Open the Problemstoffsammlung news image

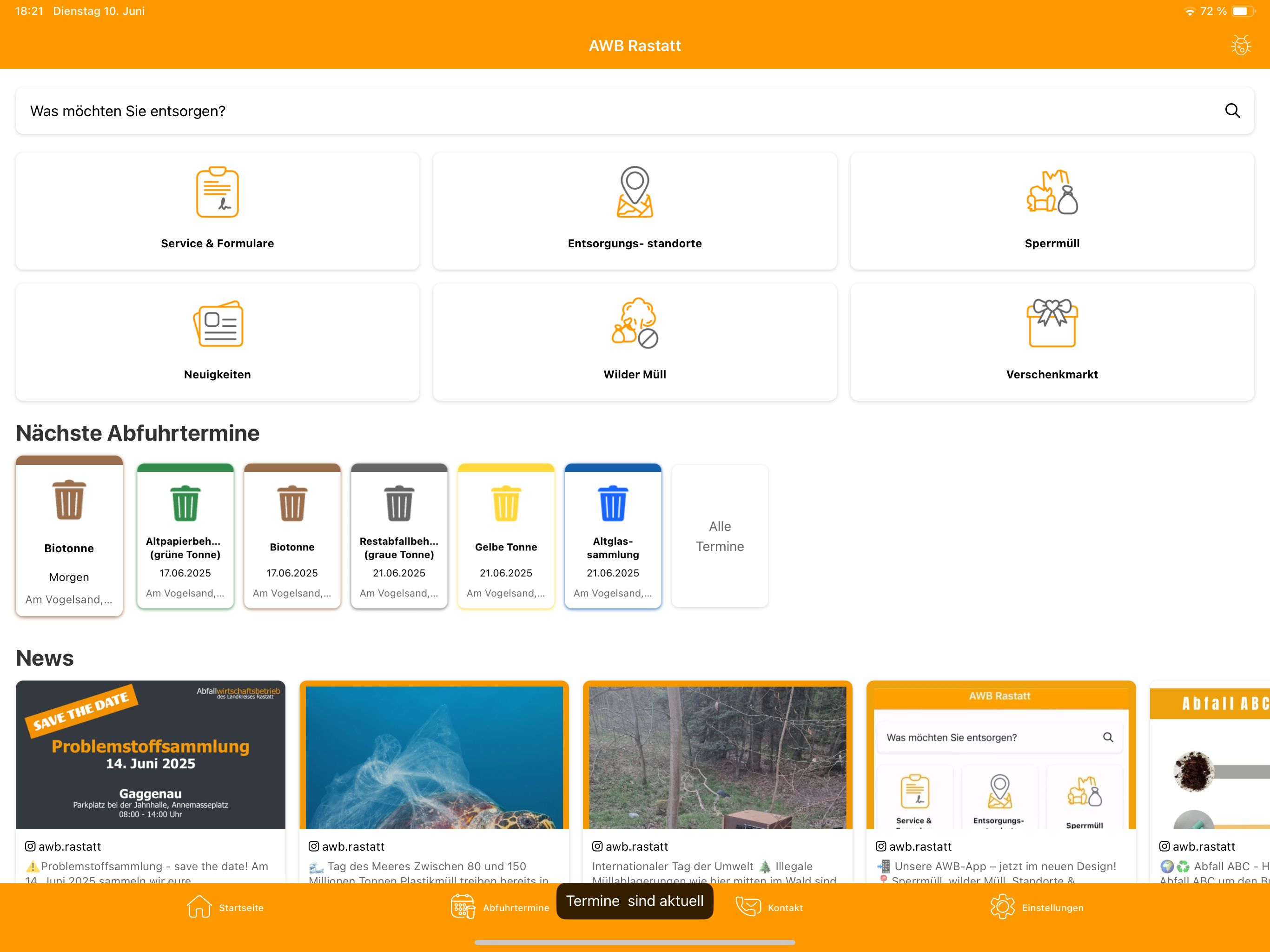click(151, 754)
